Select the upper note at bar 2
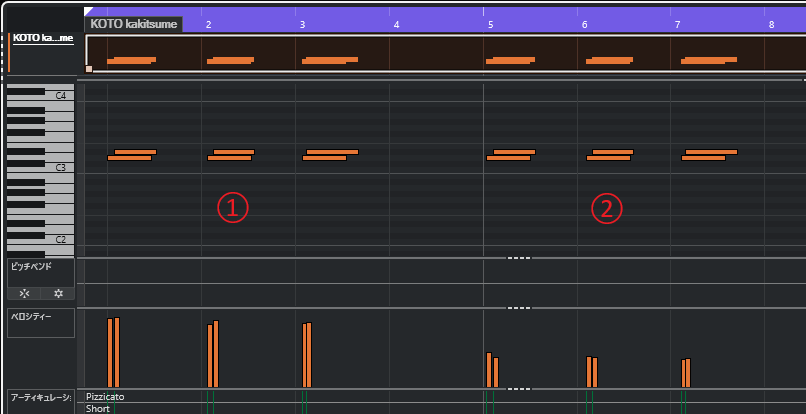The height and width of the screenshot is (414, 806). (234, 152)
